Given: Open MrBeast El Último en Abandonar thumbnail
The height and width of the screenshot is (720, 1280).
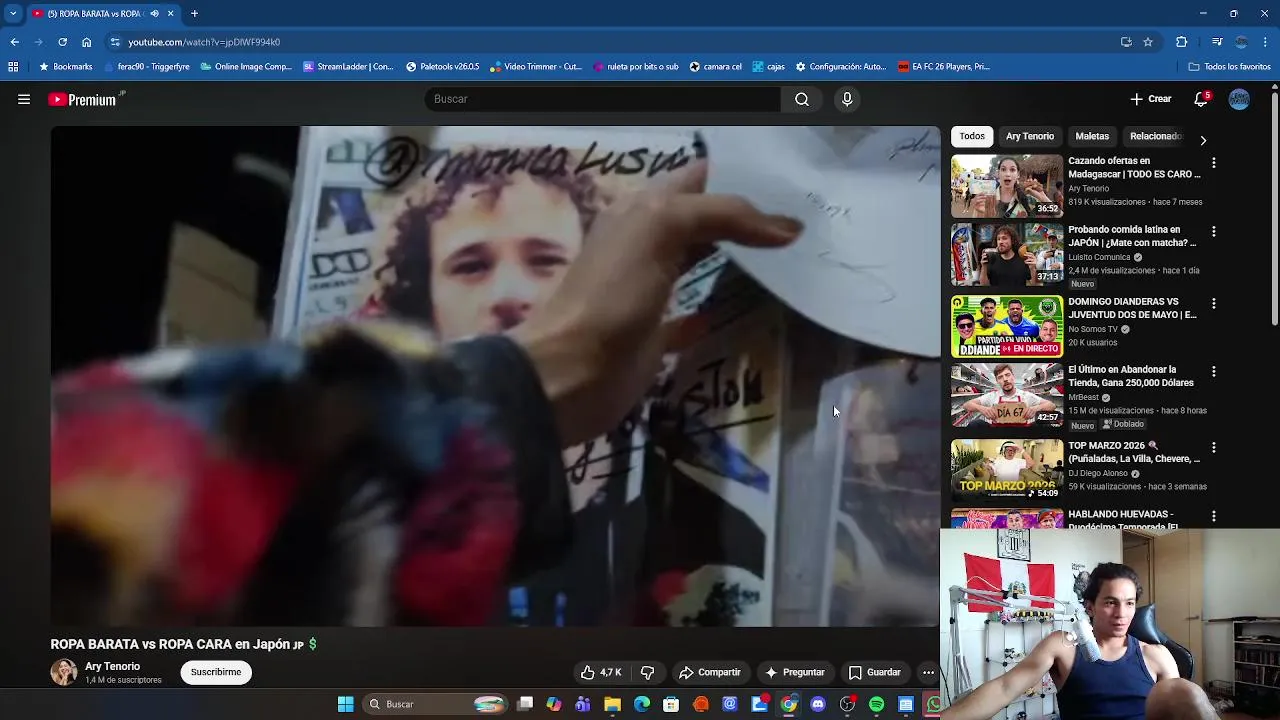Looking at the screenshot, I should coord(1007,395).
